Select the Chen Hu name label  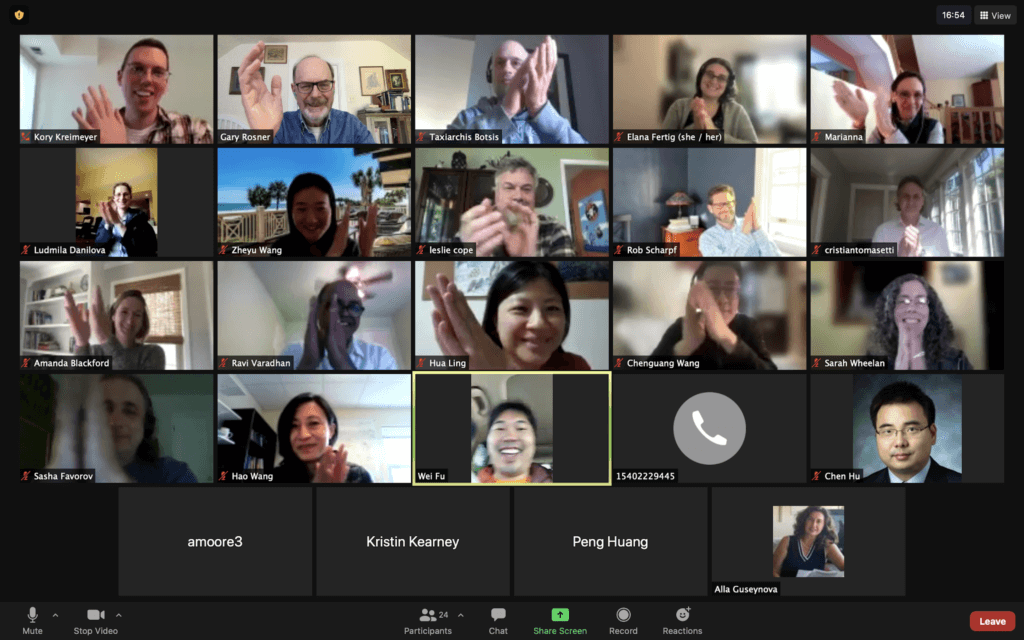(842, 476)
